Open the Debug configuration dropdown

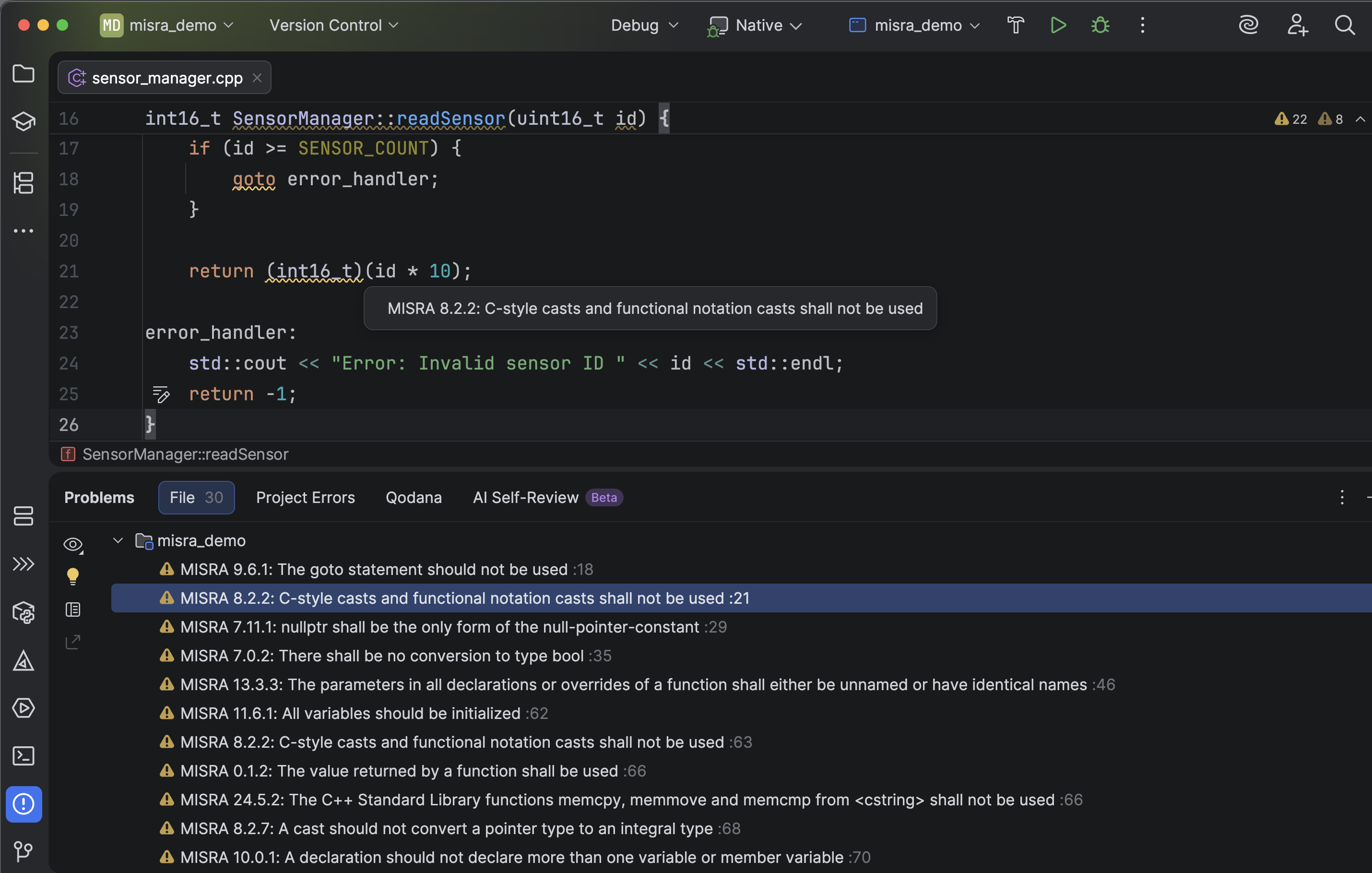coord(644,25)
